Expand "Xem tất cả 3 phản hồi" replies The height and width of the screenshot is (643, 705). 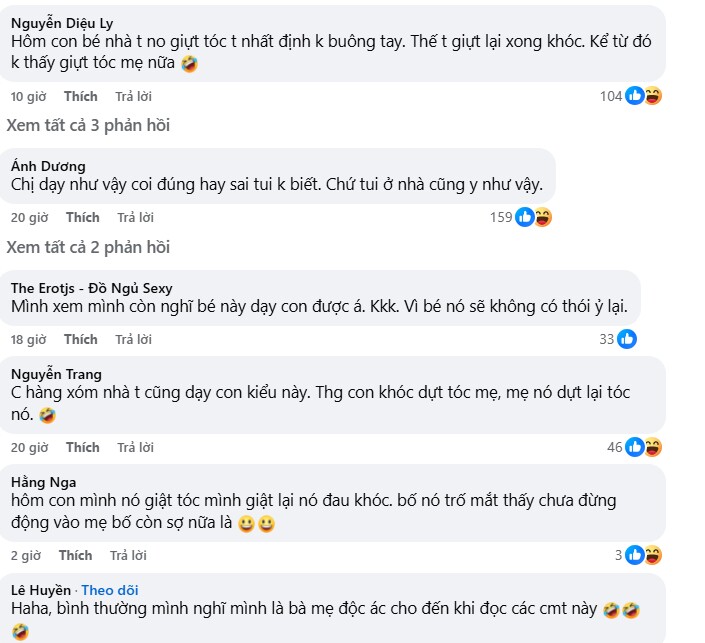point(88,126)
